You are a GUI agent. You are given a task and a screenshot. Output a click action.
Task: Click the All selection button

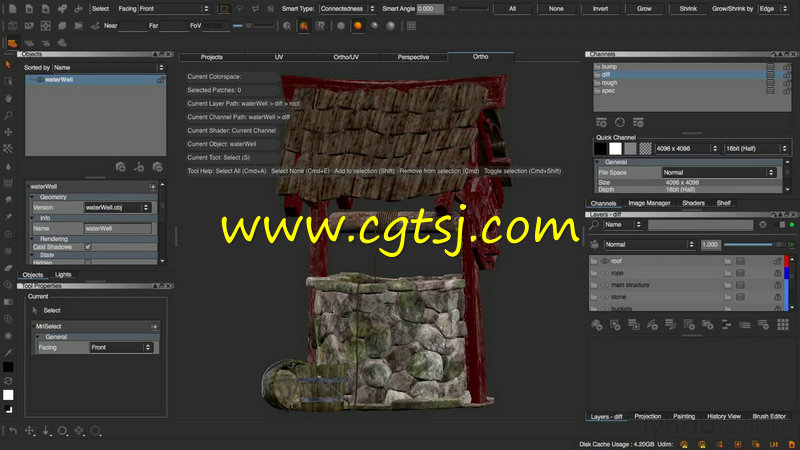click(512, 9)
